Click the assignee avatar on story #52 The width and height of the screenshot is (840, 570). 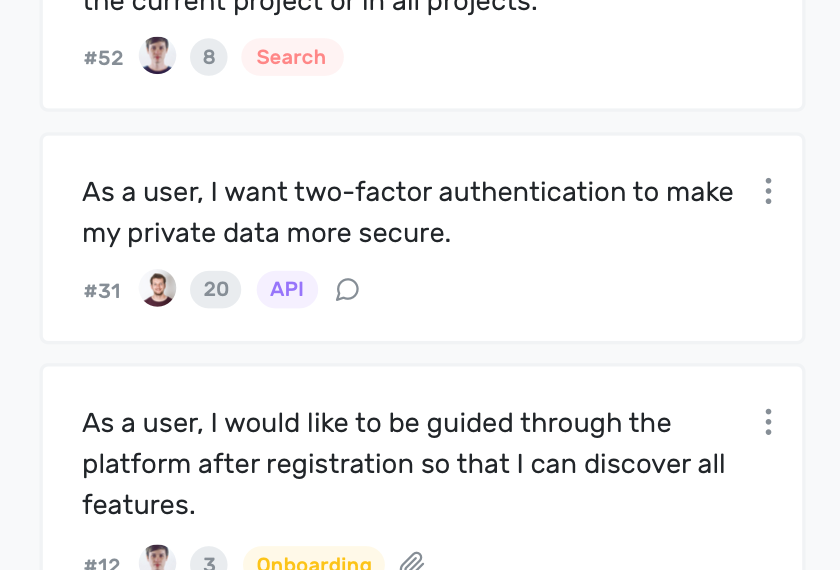(x=158, y=56)
